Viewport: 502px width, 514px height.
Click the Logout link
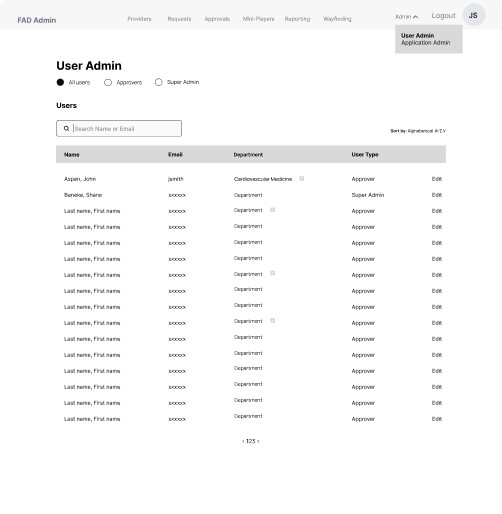click(443, 16)
